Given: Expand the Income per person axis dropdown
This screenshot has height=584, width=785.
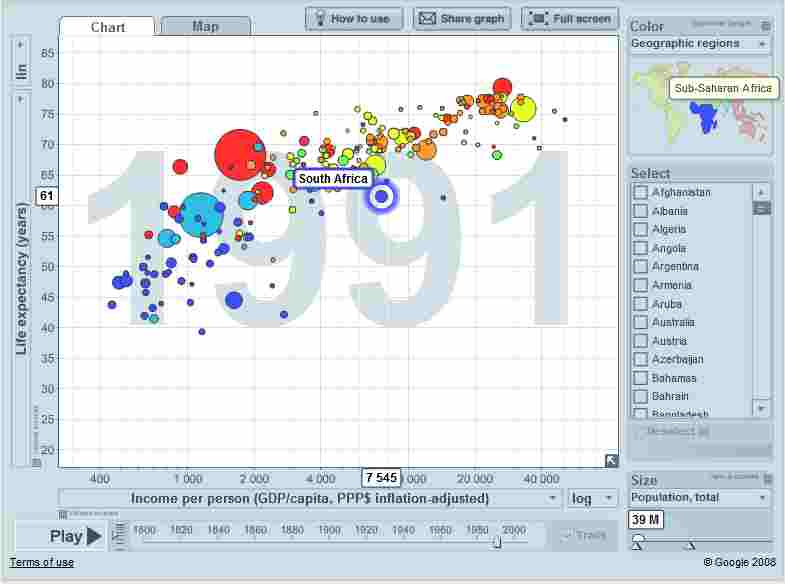Looking at the screenshot, I should pyautogui.click(x=553, y=498).
